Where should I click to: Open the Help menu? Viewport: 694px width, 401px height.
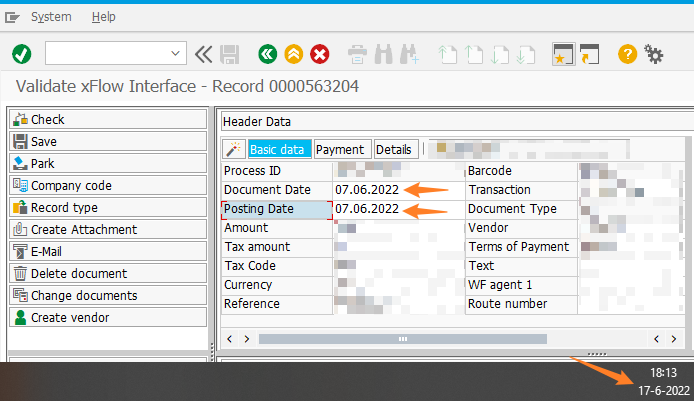coord(103,17)
